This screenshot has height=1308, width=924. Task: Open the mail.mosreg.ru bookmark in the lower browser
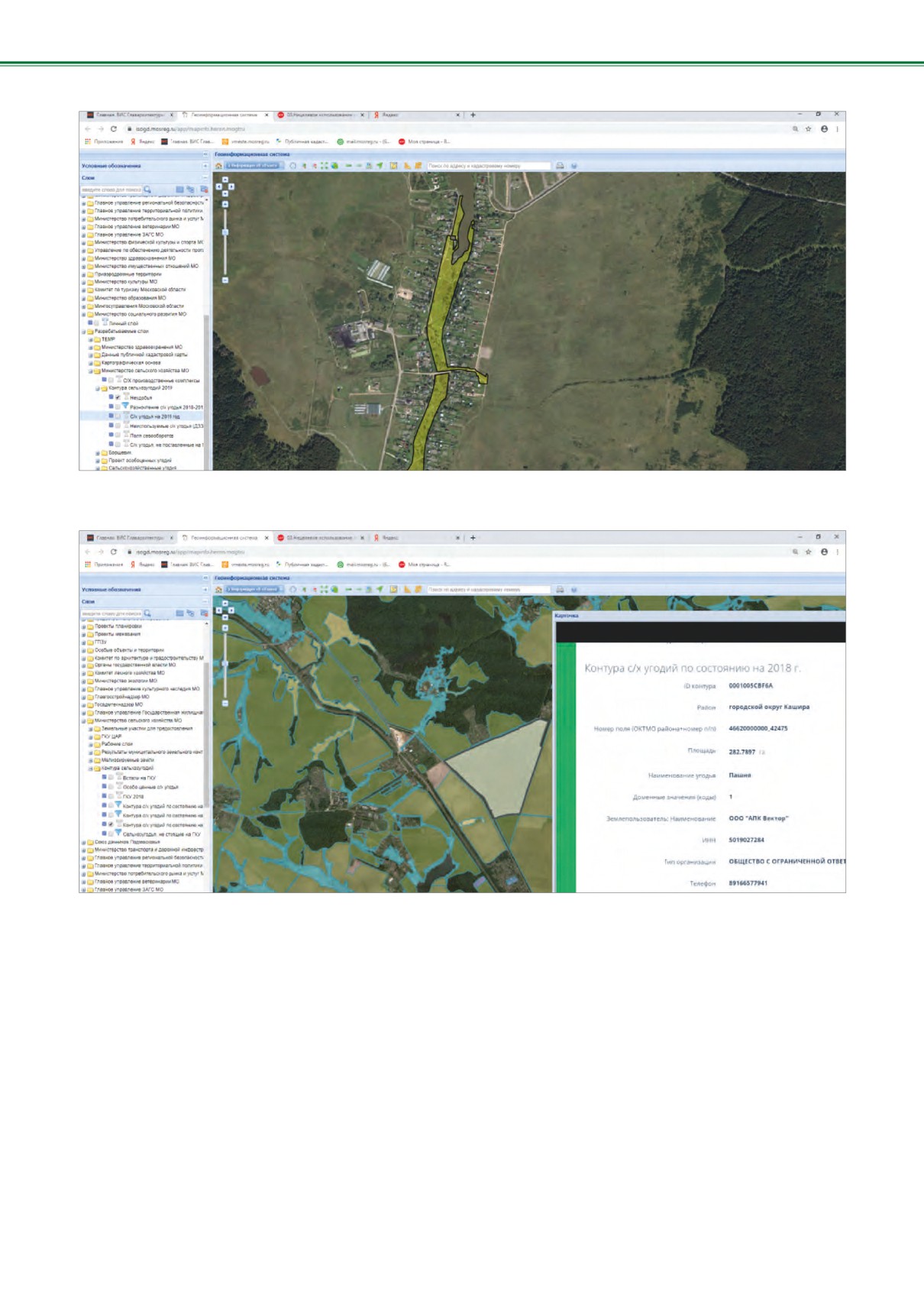pyautogui.click(x=363, y=565)
